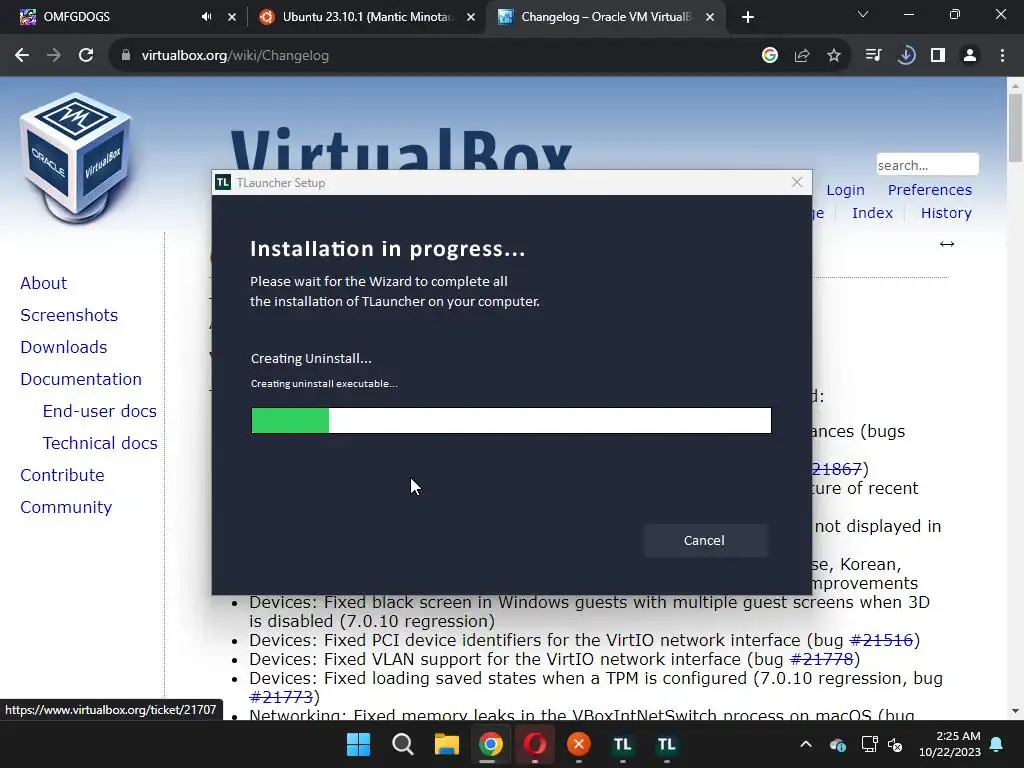Close the Changelog tab

tap(710, 17)
